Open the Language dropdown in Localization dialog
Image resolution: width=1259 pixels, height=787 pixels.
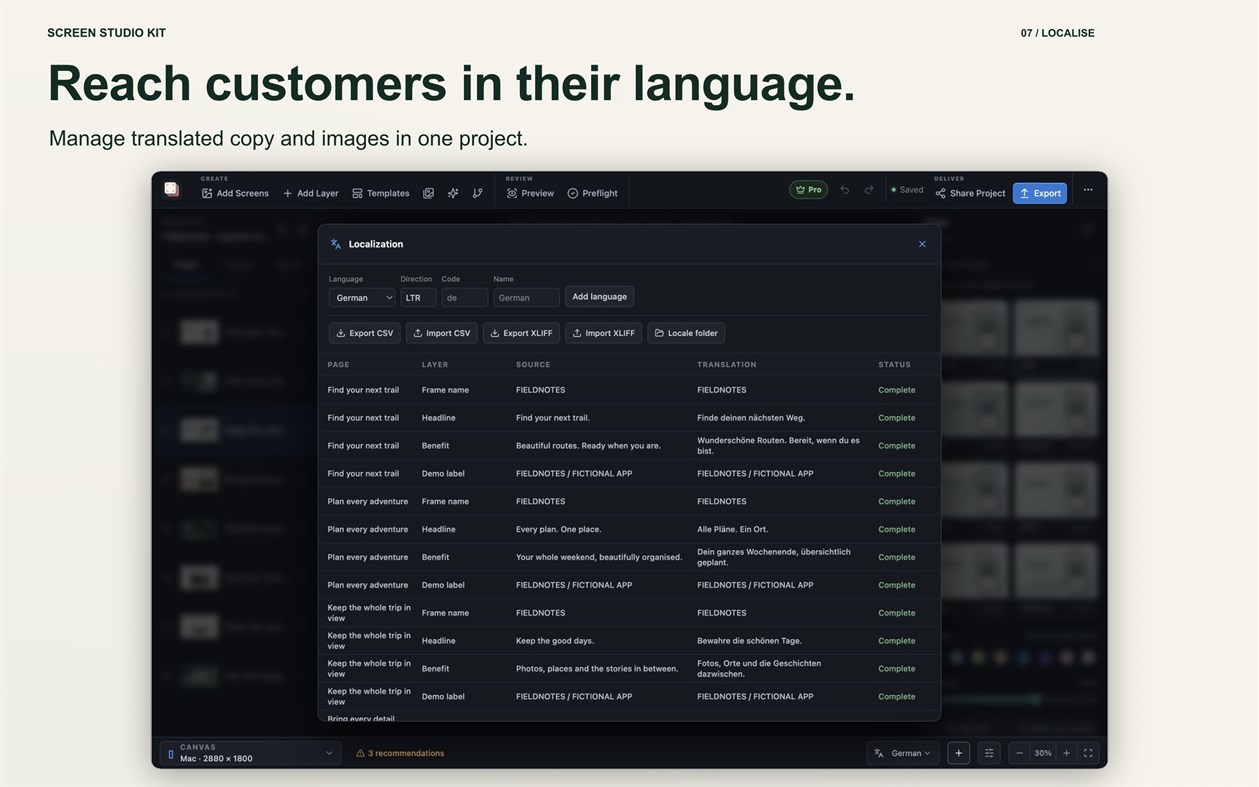click(362, 297)
